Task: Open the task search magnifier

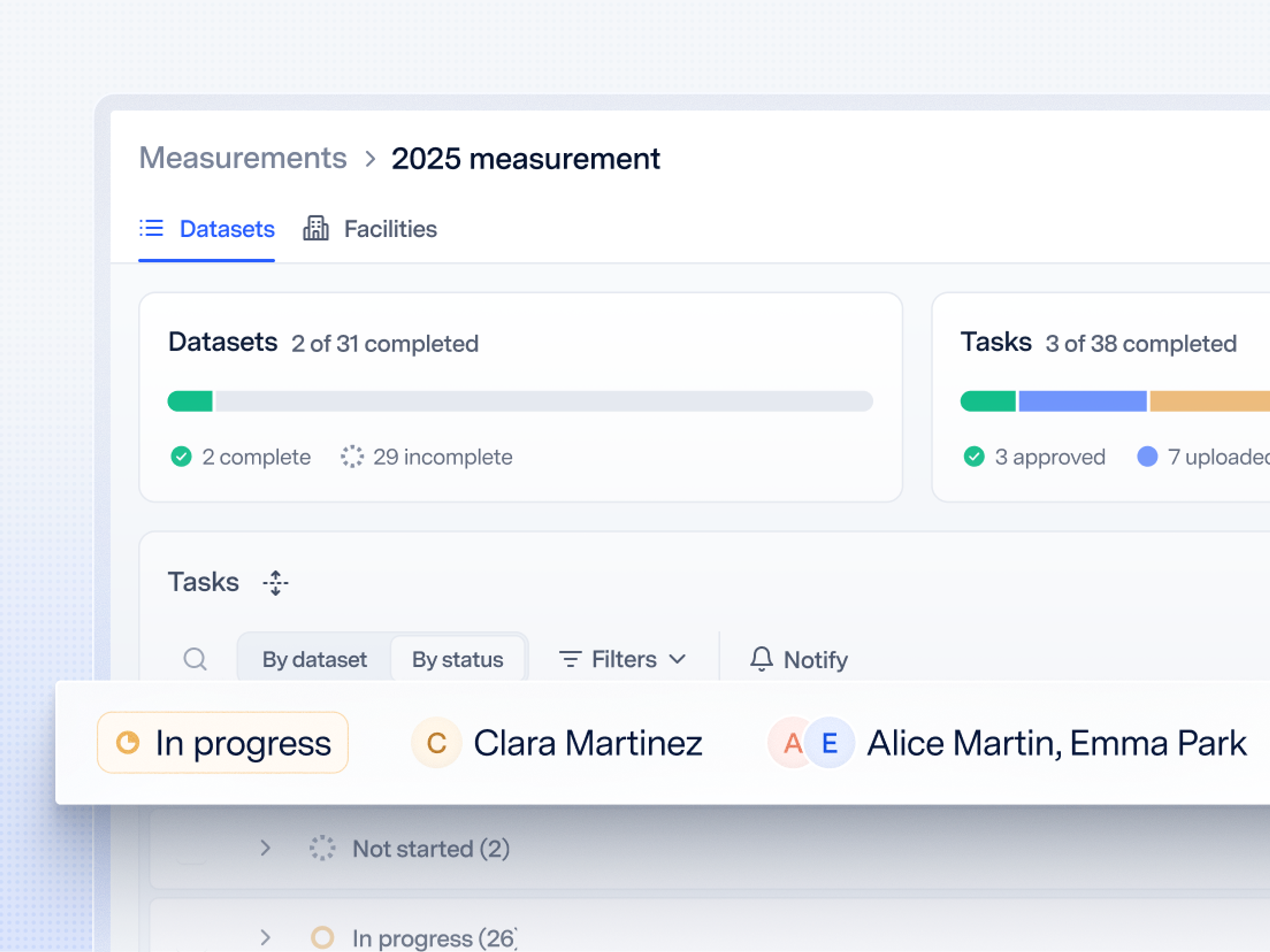Action: (x=195, y=659)
